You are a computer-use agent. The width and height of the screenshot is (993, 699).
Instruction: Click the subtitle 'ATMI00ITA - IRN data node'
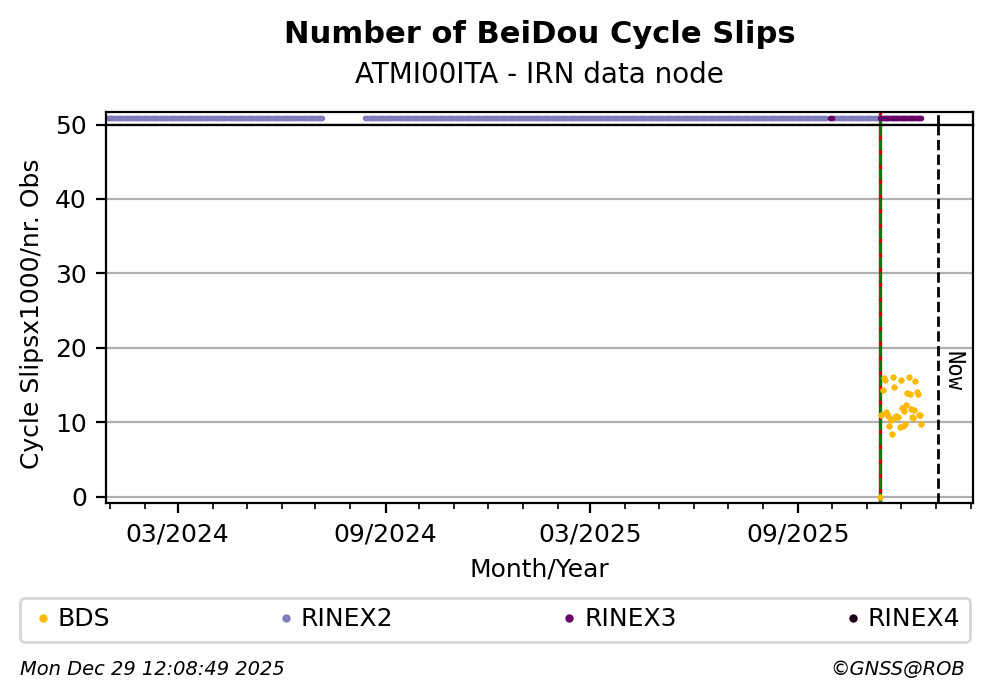[539, 75]
